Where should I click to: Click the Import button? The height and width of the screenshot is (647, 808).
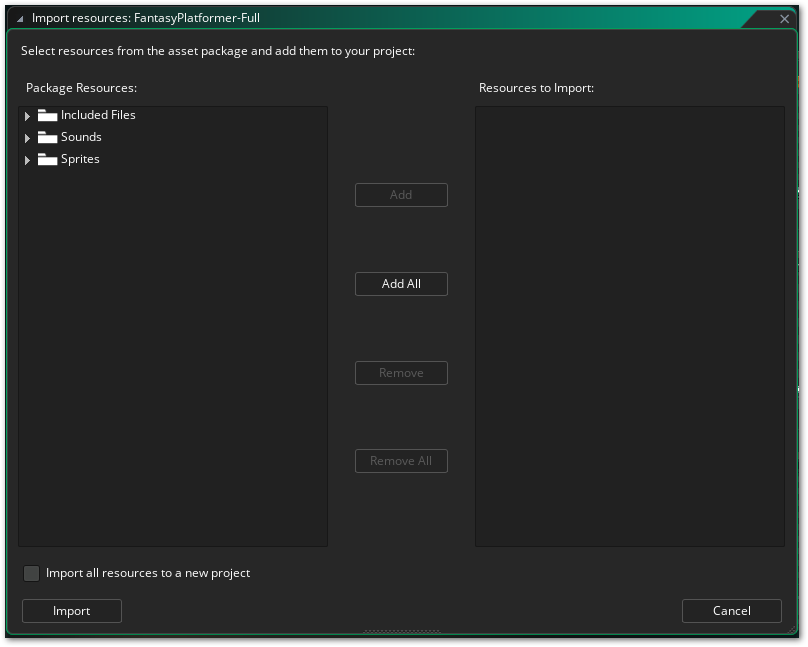pyautogui.click(x=71, y=611)
